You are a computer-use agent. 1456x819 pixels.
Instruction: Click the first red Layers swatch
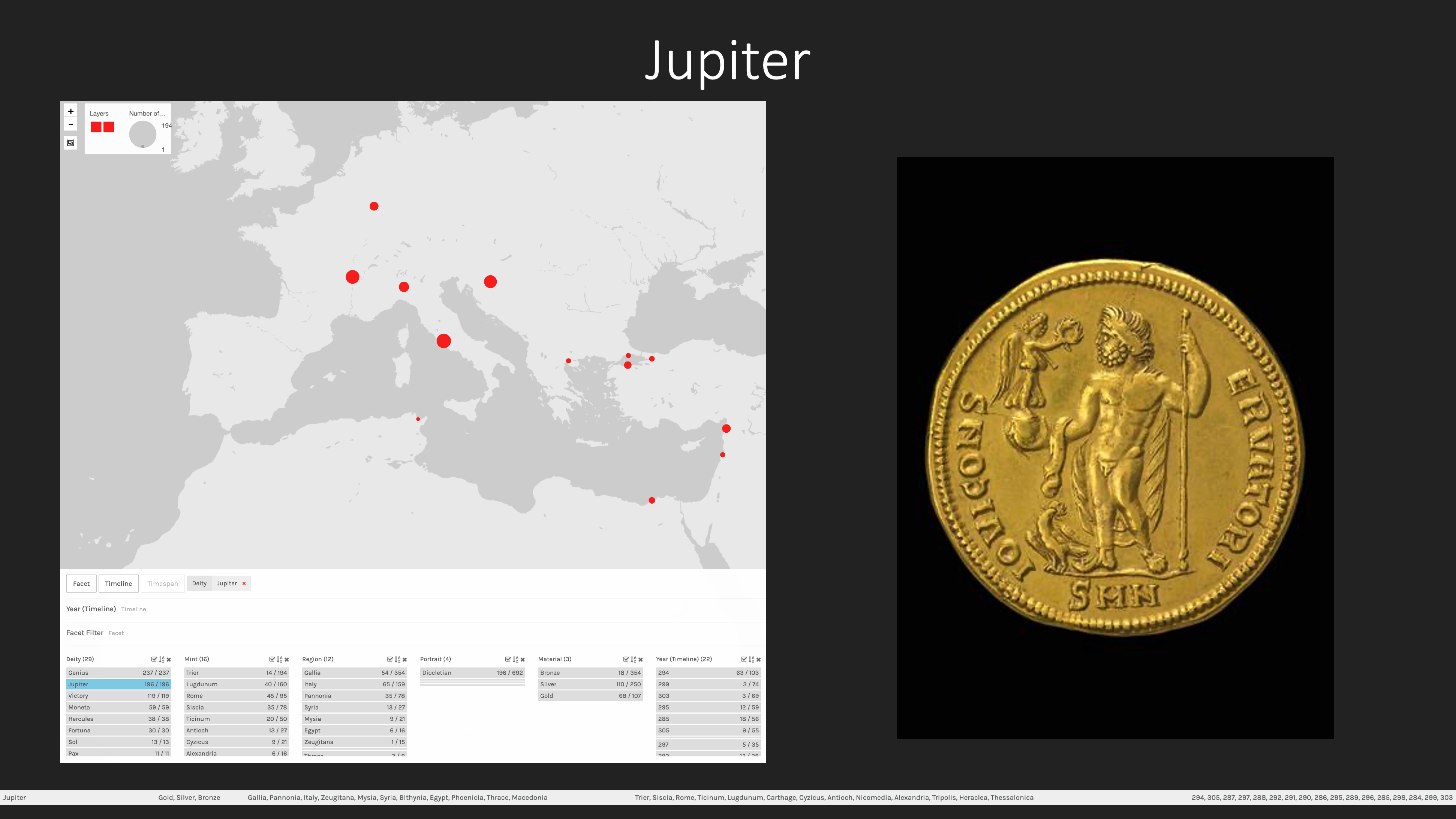tap(96, 127)
